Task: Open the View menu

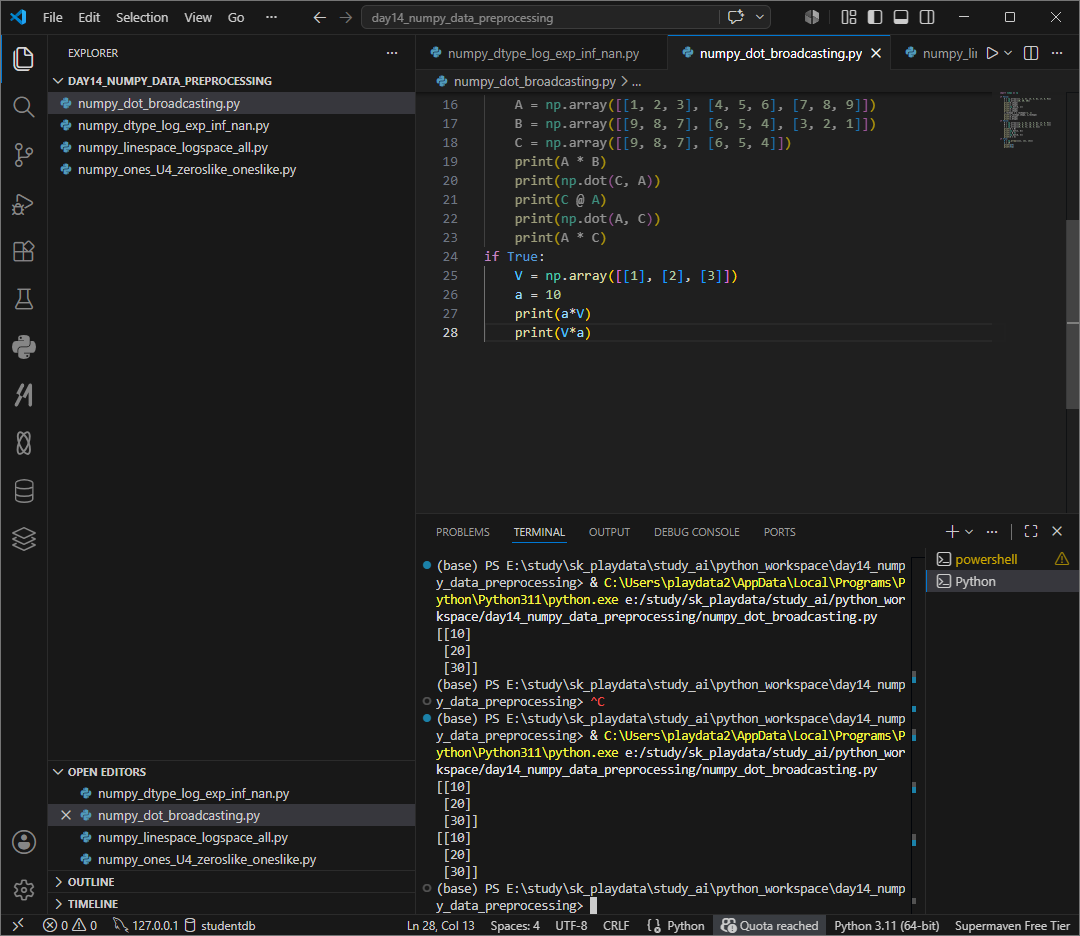Action: pyautogui.click(x=198, y=17)
